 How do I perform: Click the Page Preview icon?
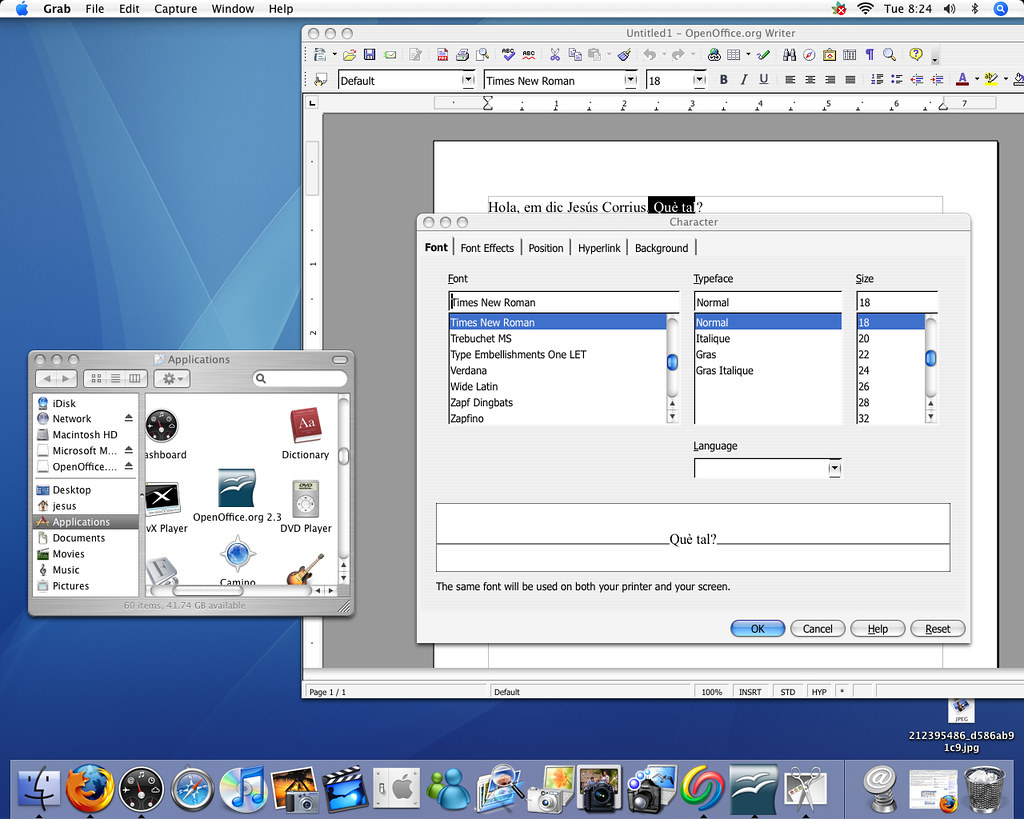coord(483,55)
